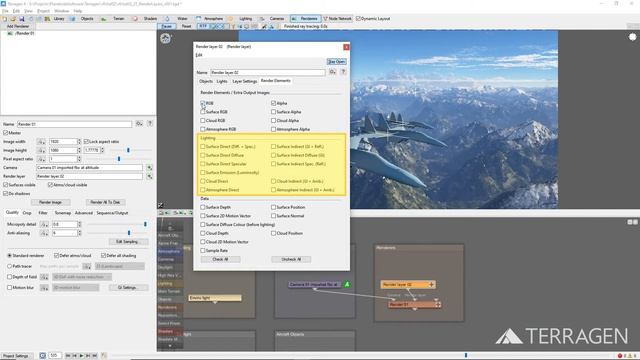Toggle the Lock aspect ratio checkbox

(x=86, y=142)
